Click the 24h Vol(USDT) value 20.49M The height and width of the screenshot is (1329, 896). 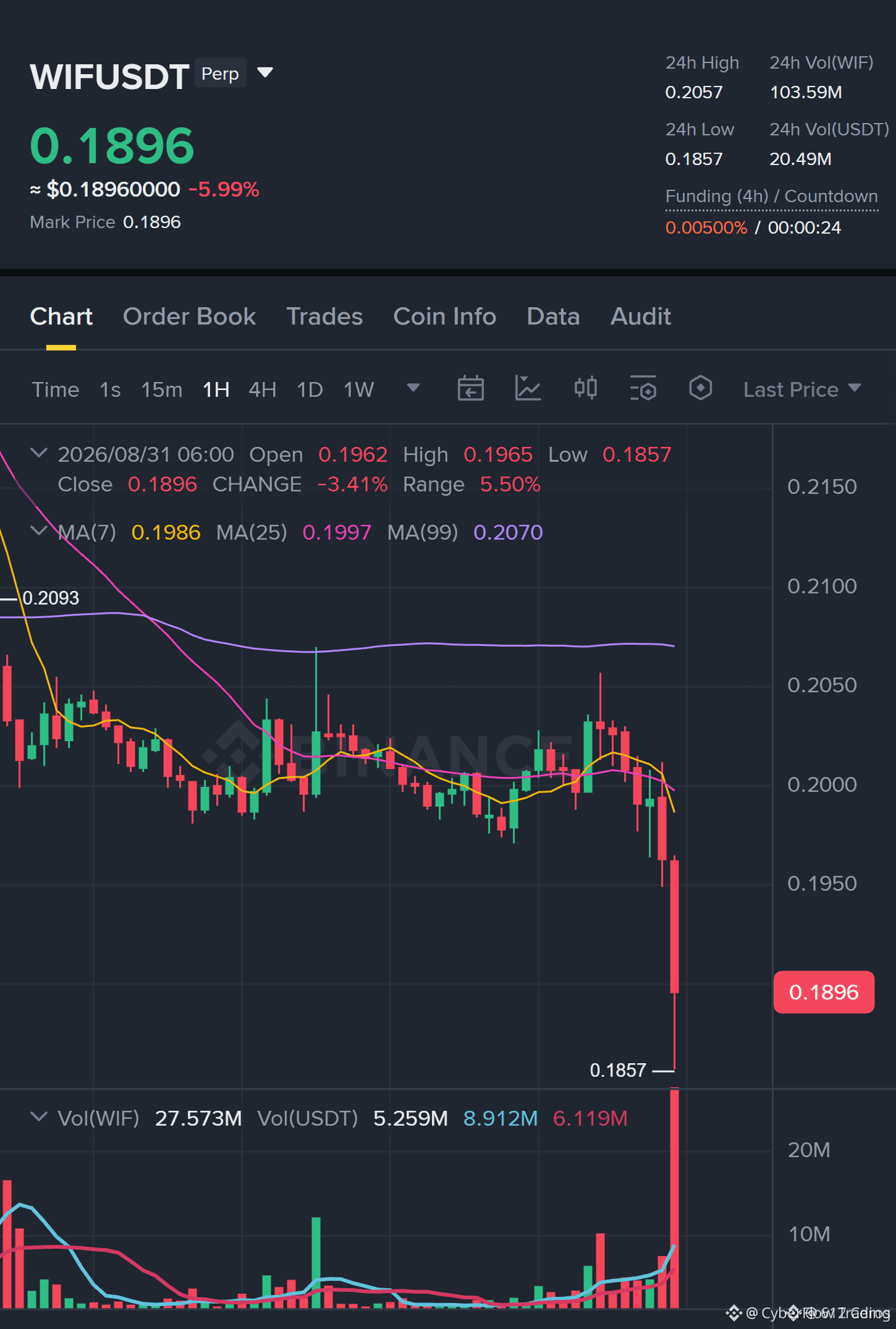[800, 159]
